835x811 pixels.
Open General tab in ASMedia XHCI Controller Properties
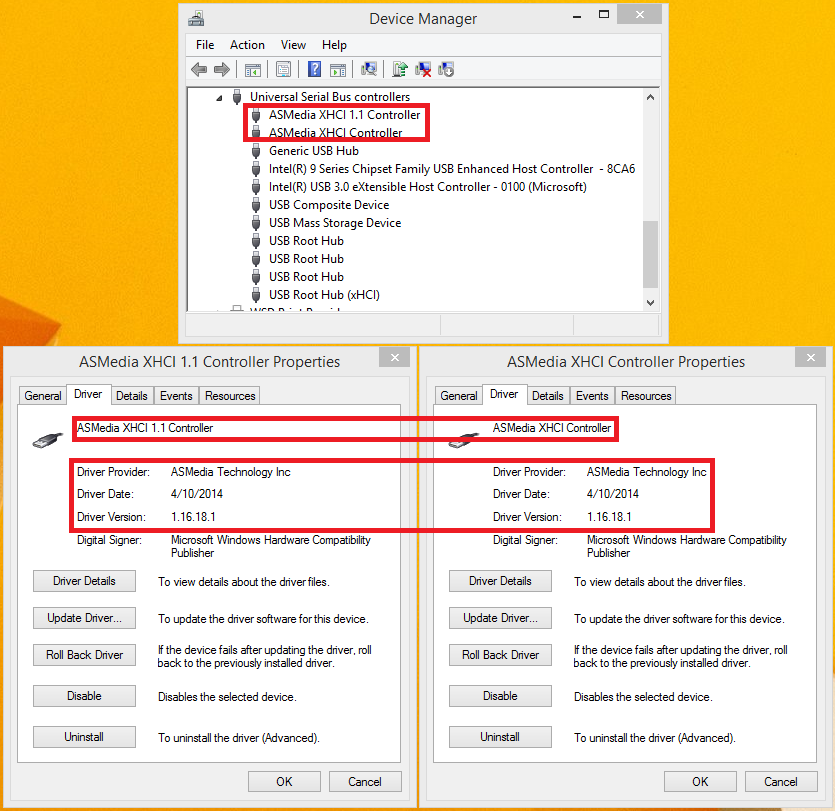click(459, 396)
